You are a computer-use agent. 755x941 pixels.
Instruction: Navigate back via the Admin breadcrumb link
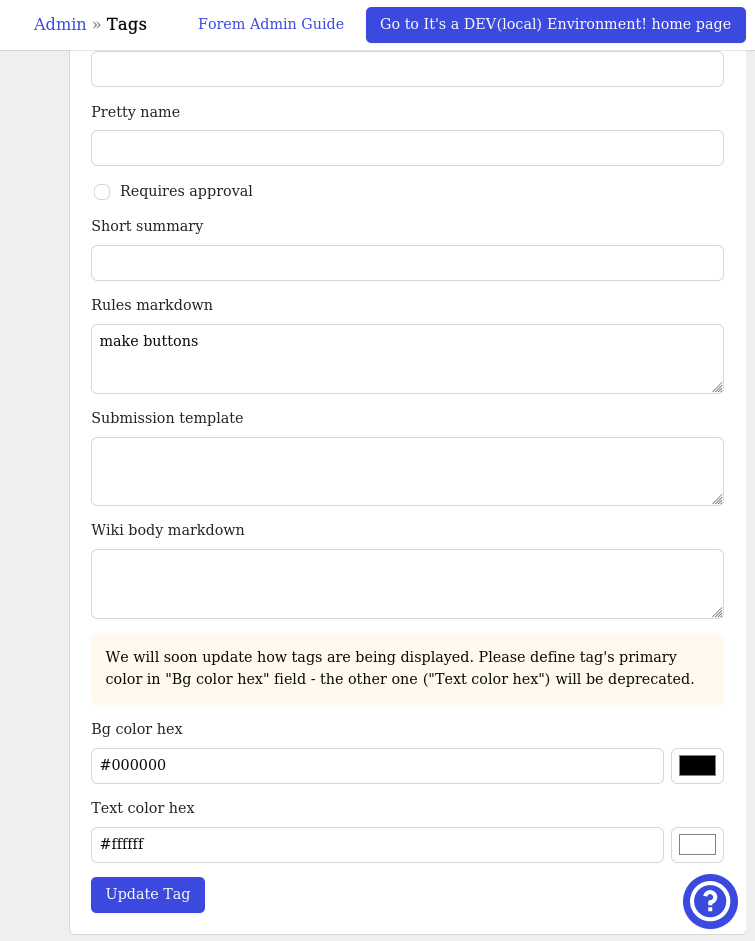[60, 24]
